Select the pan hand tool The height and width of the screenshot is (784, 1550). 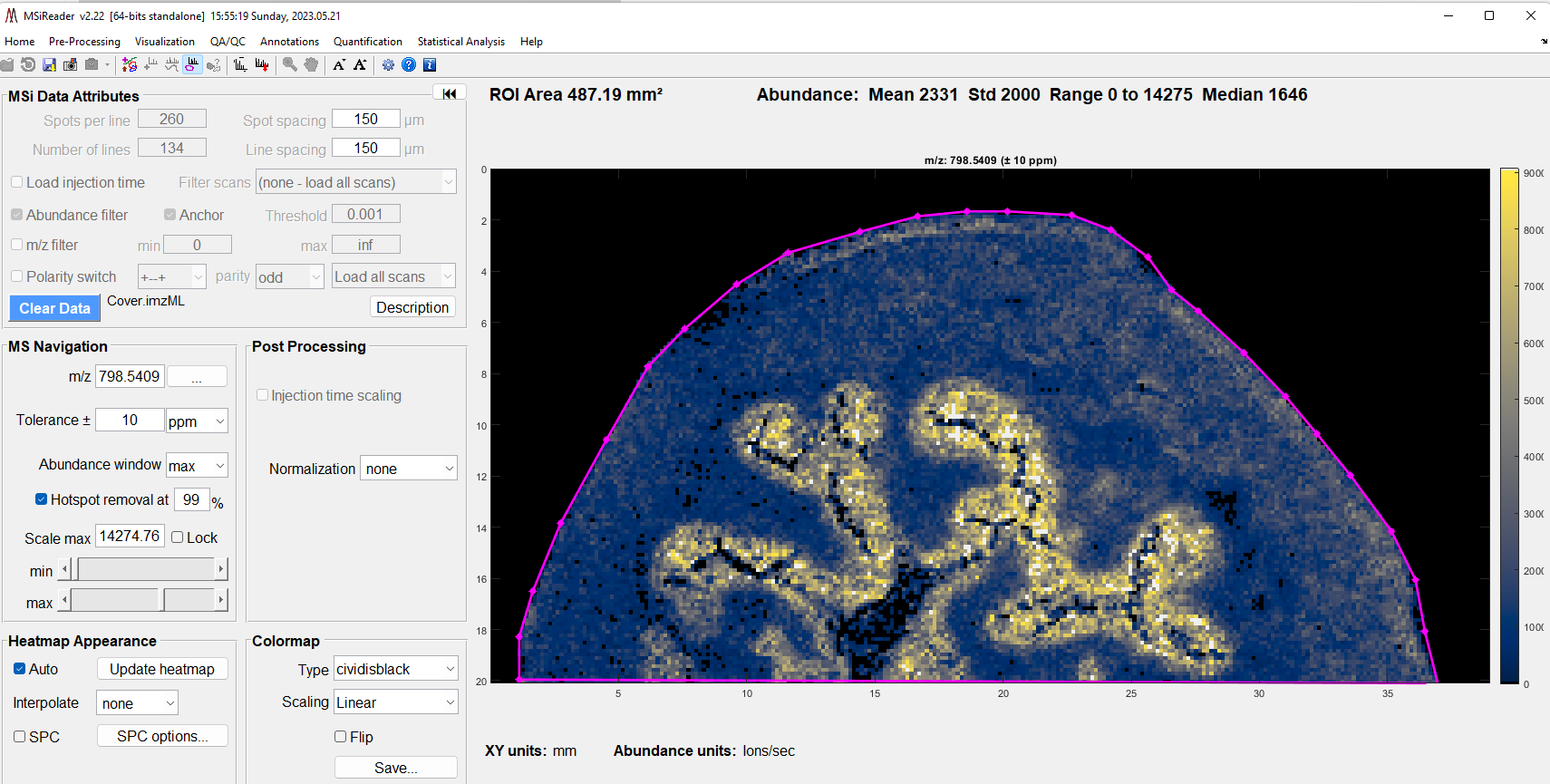point(311,64)
